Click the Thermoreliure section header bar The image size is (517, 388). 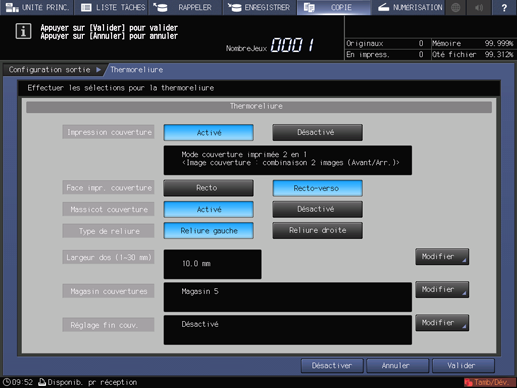(x=259, y=107)
